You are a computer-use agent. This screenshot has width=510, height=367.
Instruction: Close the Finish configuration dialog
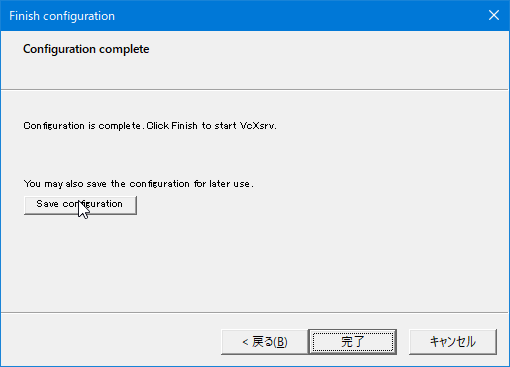(x=494, y=15)
